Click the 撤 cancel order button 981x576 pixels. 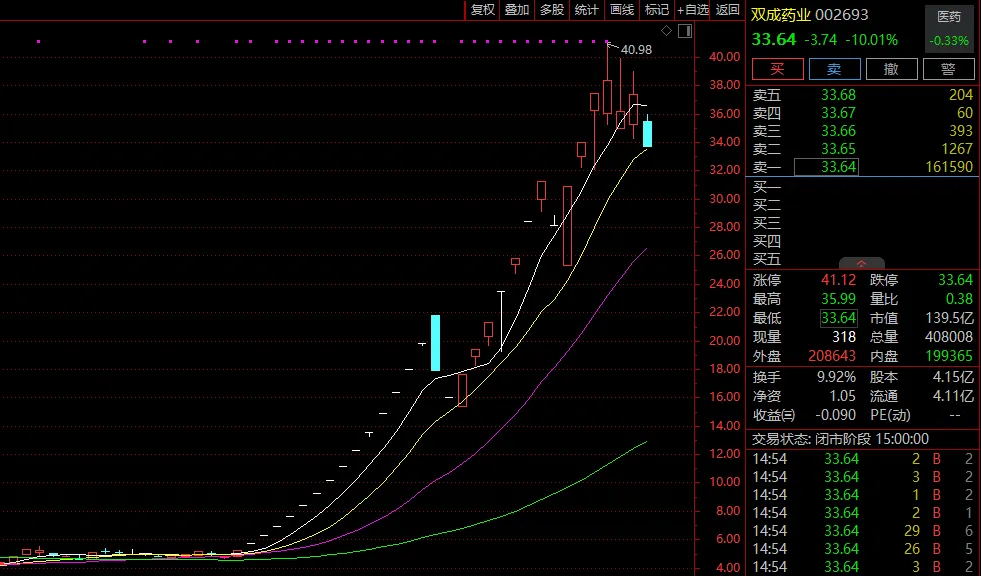892,69
